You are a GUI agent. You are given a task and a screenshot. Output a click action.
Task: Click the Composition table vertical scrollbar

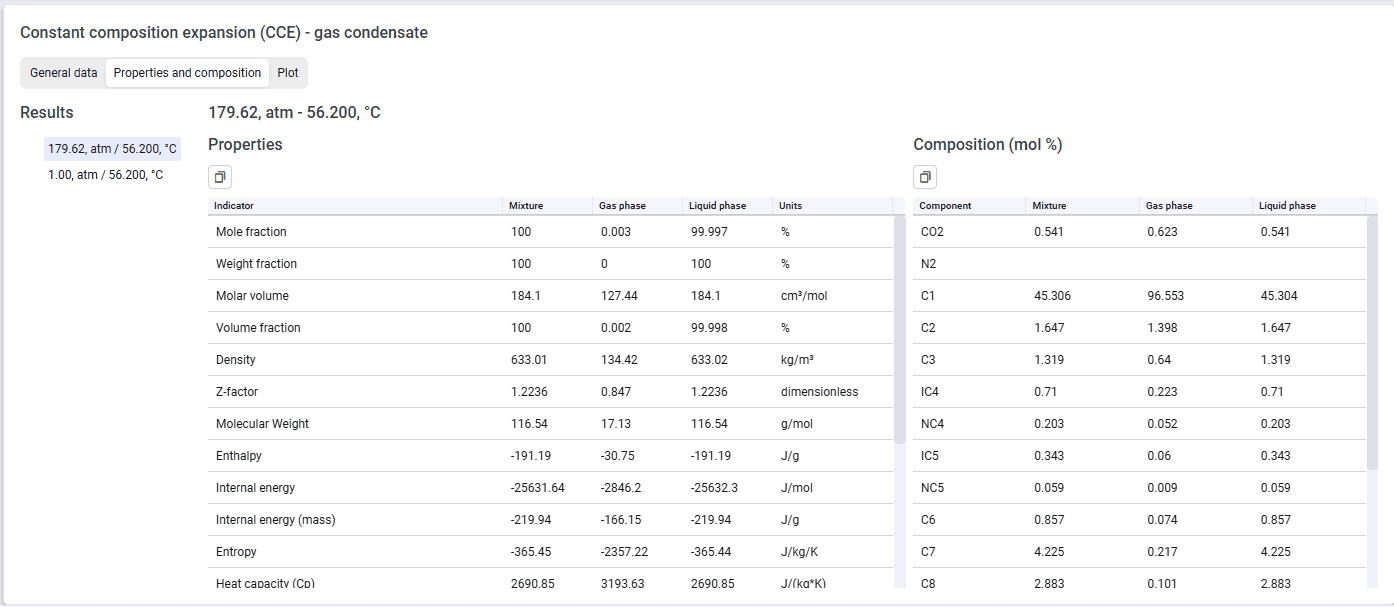coord(1372,345)
